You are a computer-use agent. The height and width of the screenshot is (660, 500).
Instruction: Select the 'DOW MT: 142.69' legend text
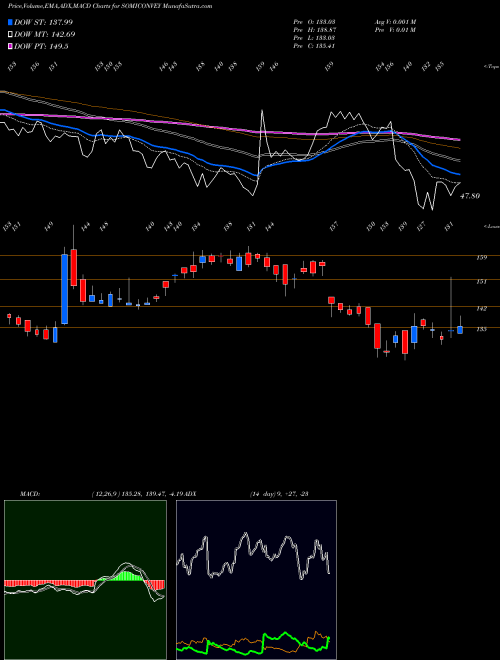tap(45, 35)
